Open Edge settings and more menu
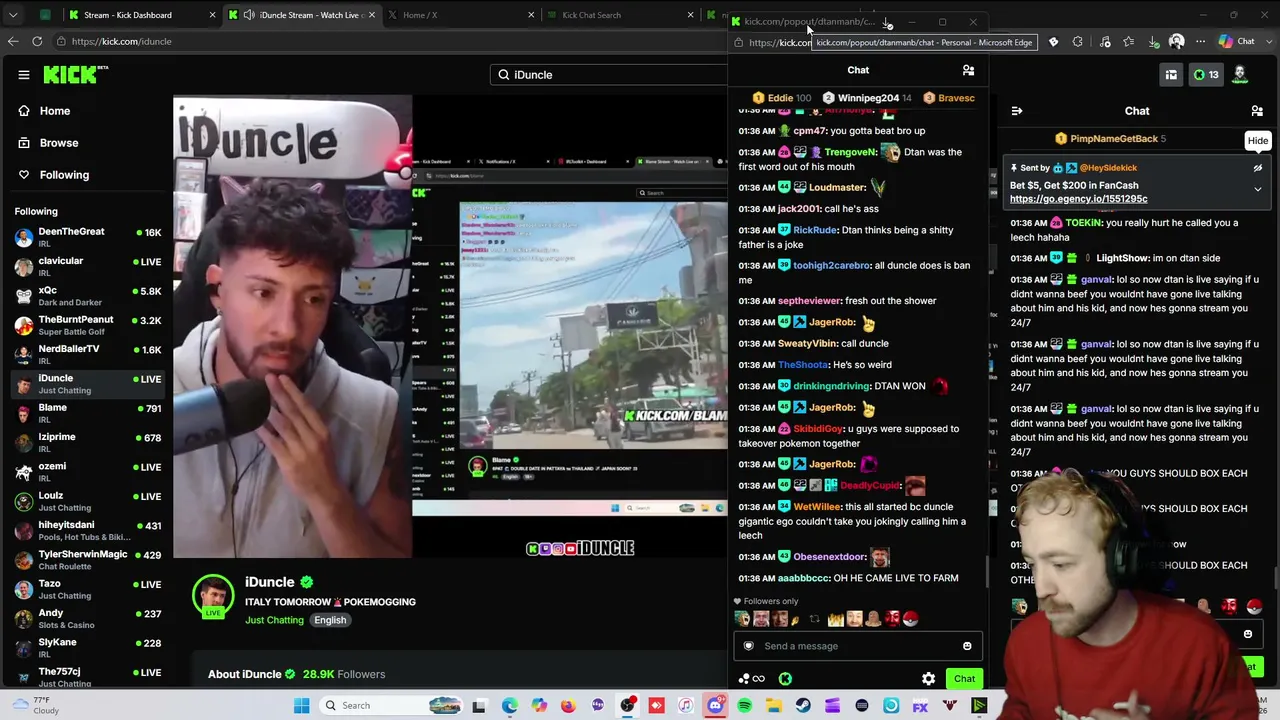The image size is (1280, 720). pos(1201,42)
